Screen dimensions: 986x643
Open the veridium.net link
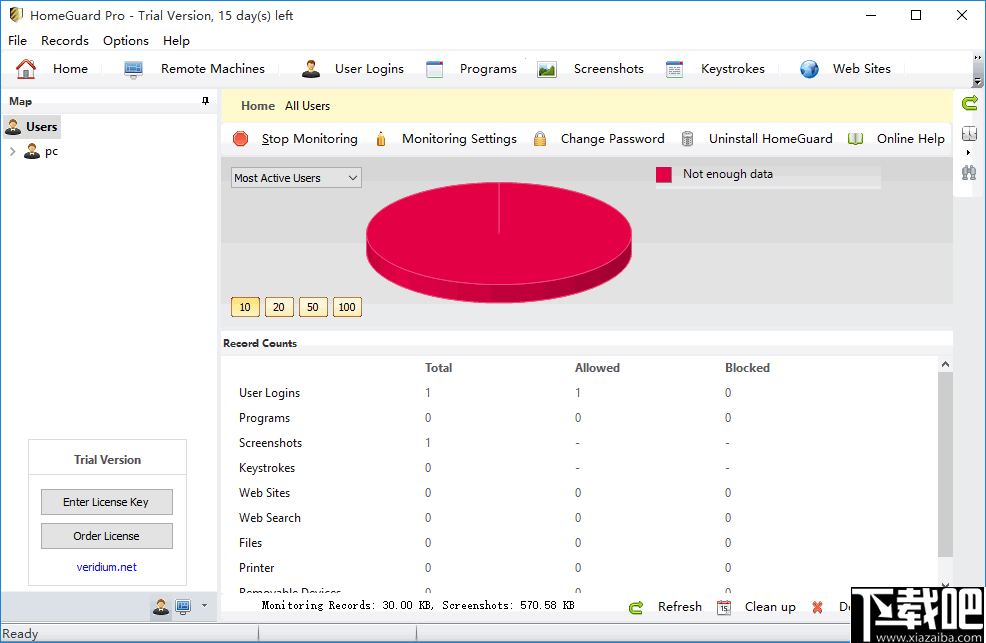[x=107, y=567]
